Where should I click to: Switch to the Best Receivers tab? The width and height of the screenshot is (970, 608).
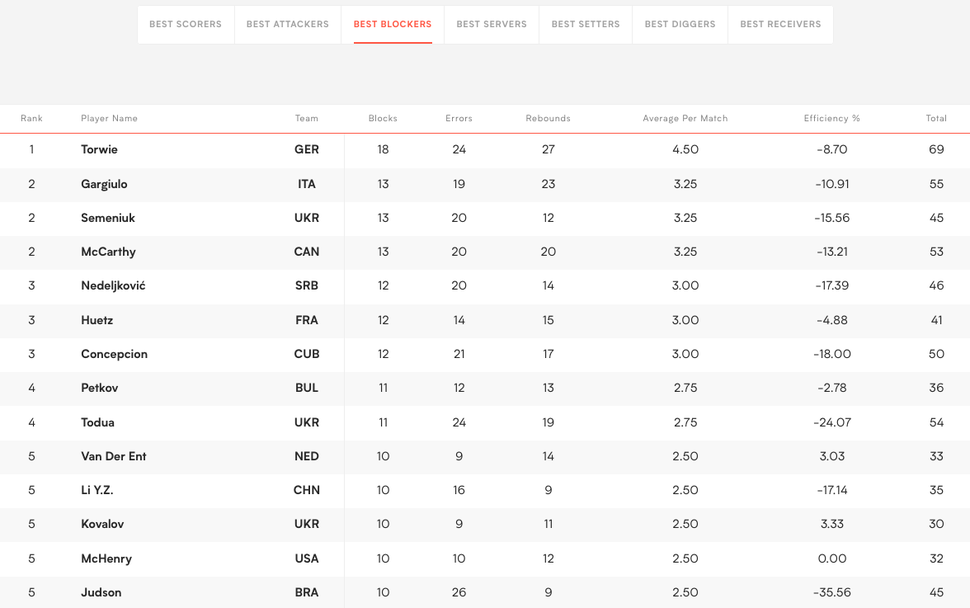[x=780, y=24]
